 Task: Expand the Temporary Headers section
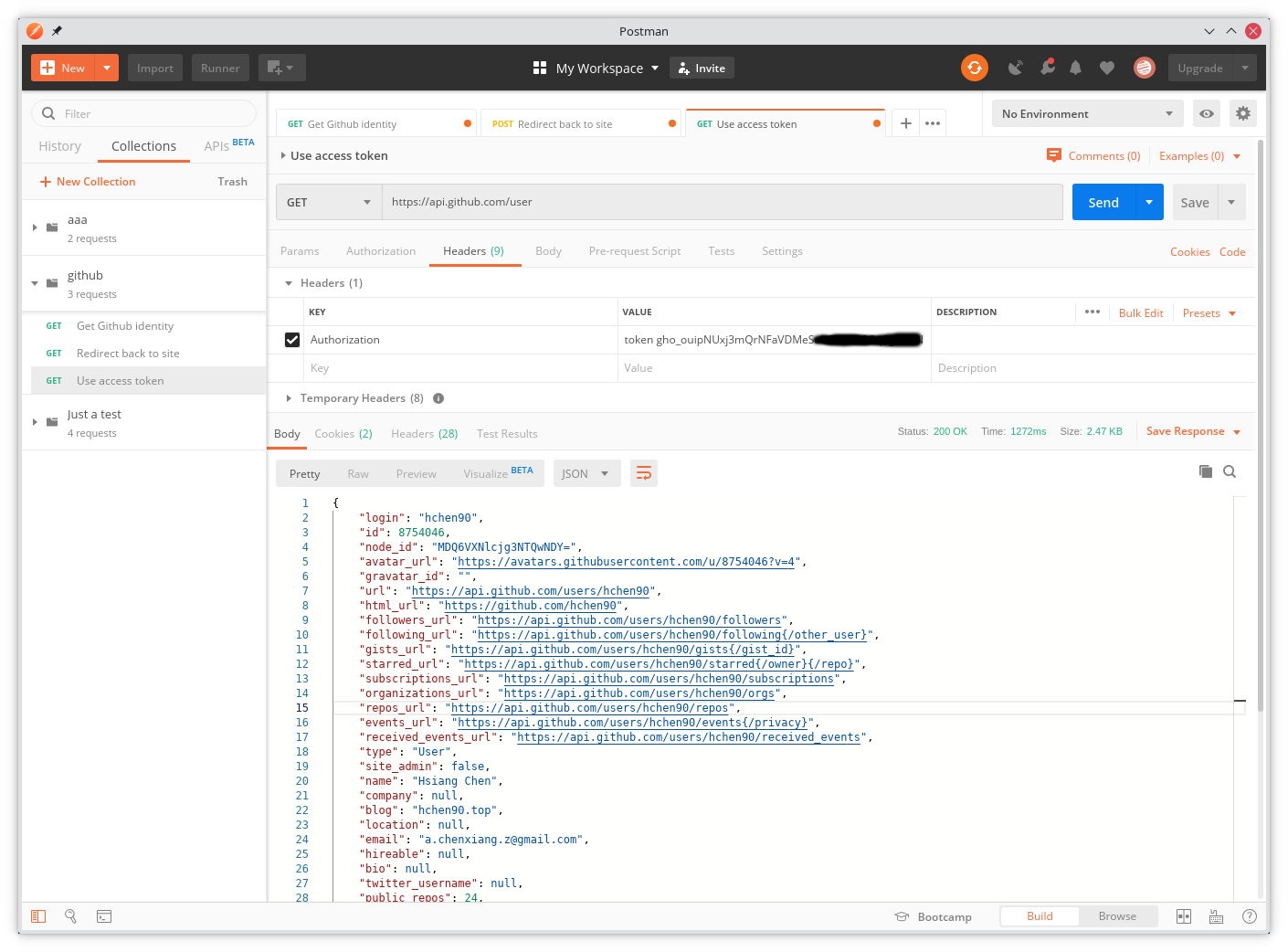289,398
